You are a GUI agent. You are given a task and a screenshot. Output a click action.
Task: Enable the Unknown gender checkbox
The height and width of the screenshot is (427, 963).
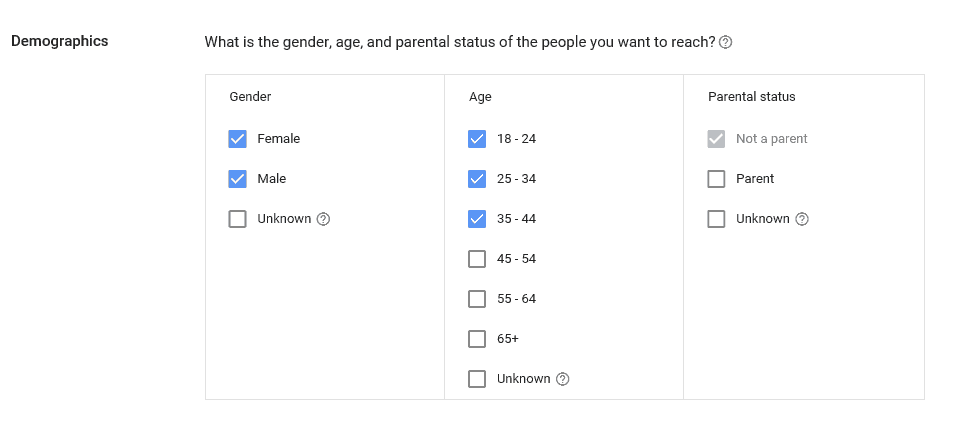point(238,219)
